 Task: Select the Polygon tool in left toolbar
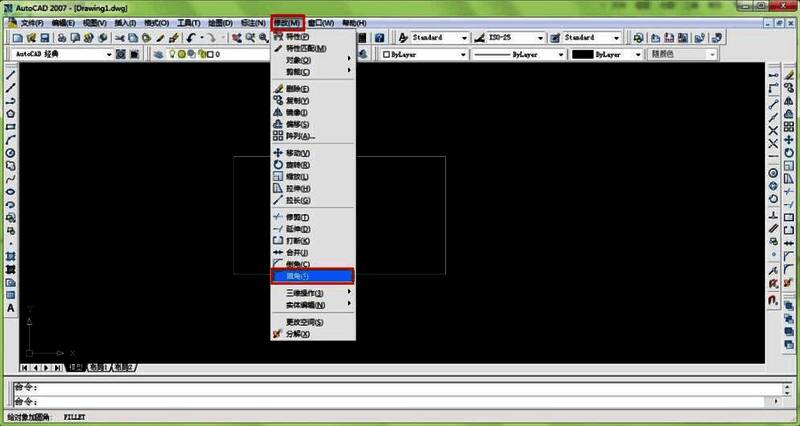10,114
